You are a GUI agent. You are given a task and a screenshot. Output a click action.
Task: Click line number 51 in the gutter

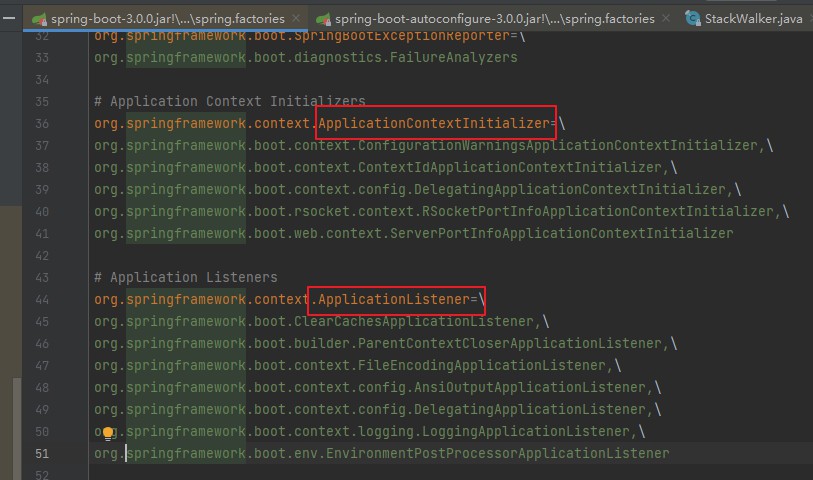click(x=42, y=454)
